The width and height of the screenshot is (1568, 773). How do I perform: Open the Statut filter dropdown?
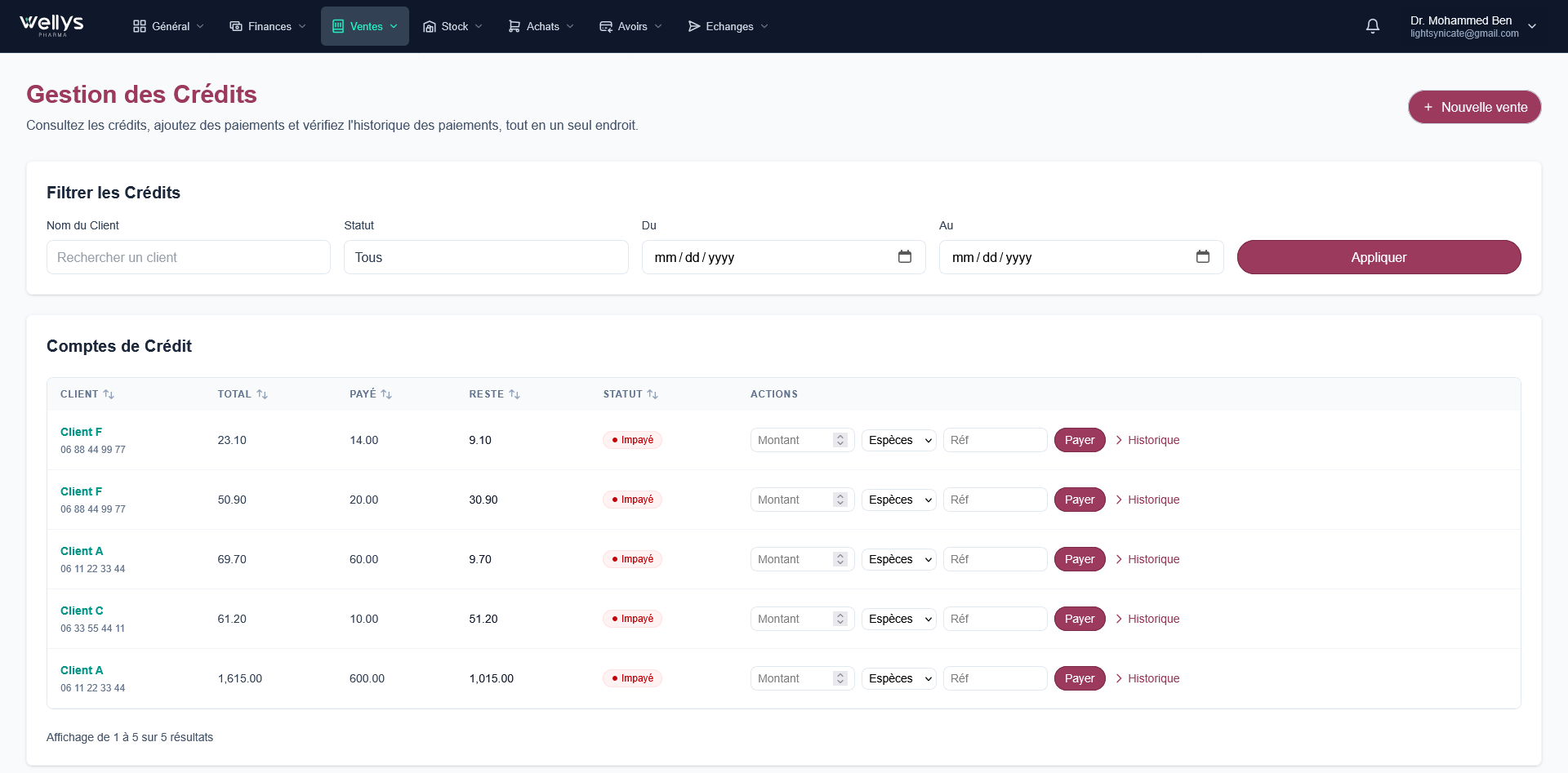(x=486, y=257)
